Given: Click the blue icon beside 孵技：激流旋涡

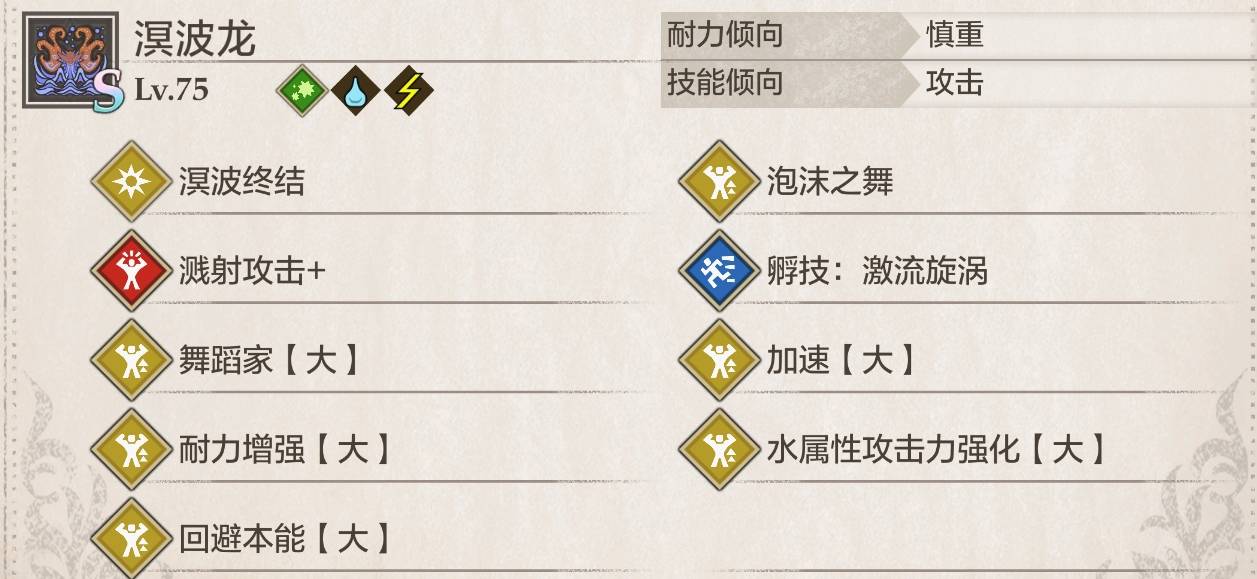Looking at the screenshot, I should point(719,271).
